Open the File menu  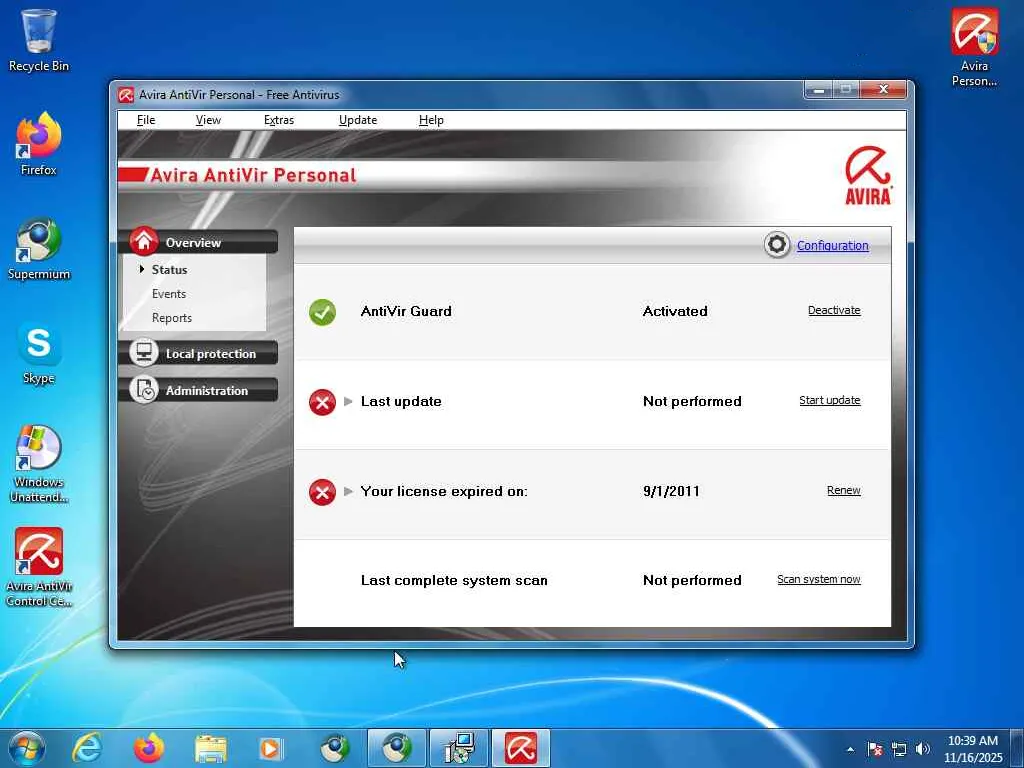point(146,120)
